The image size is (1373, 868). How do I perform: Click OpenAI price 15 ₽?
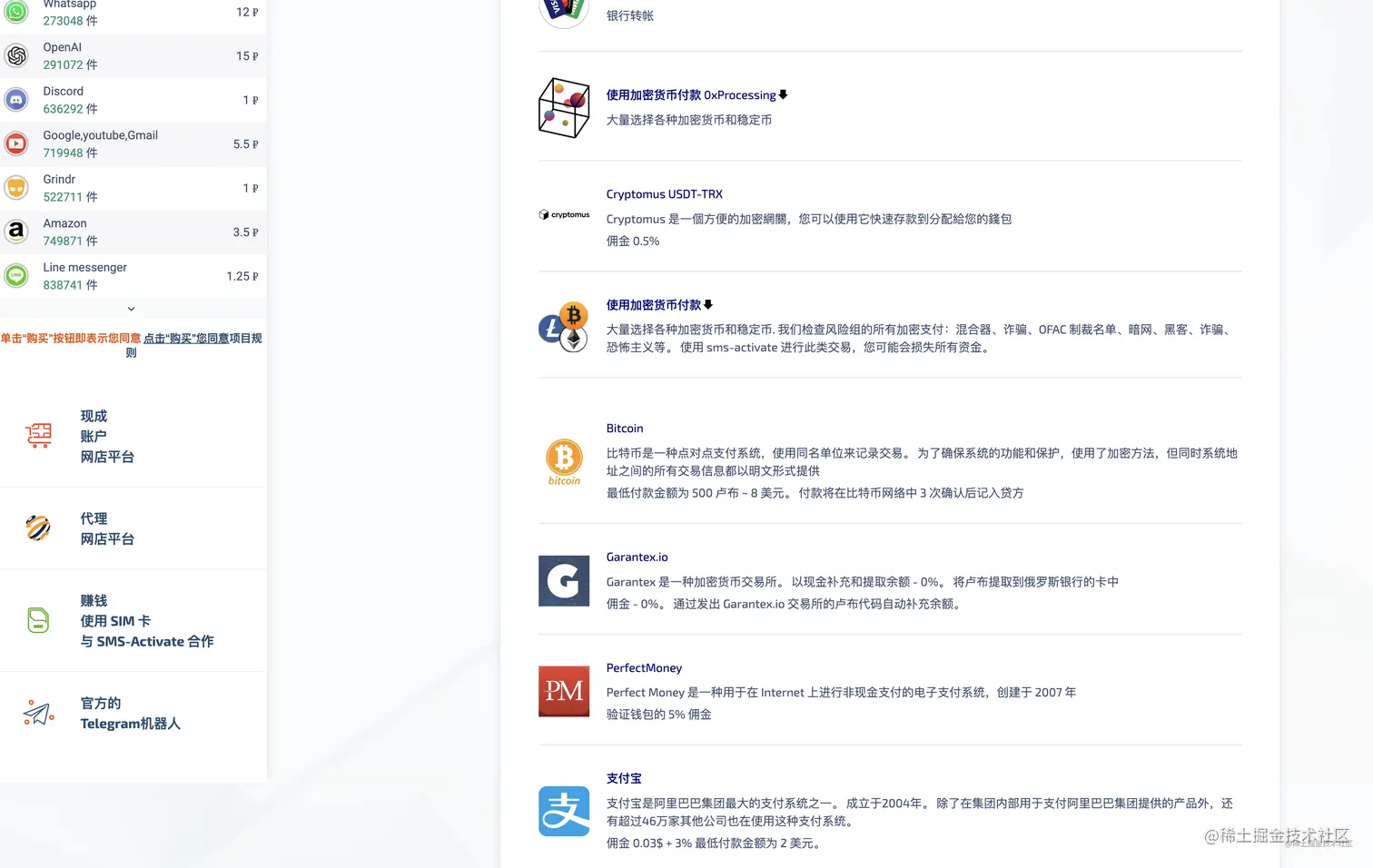pos(247,56)
